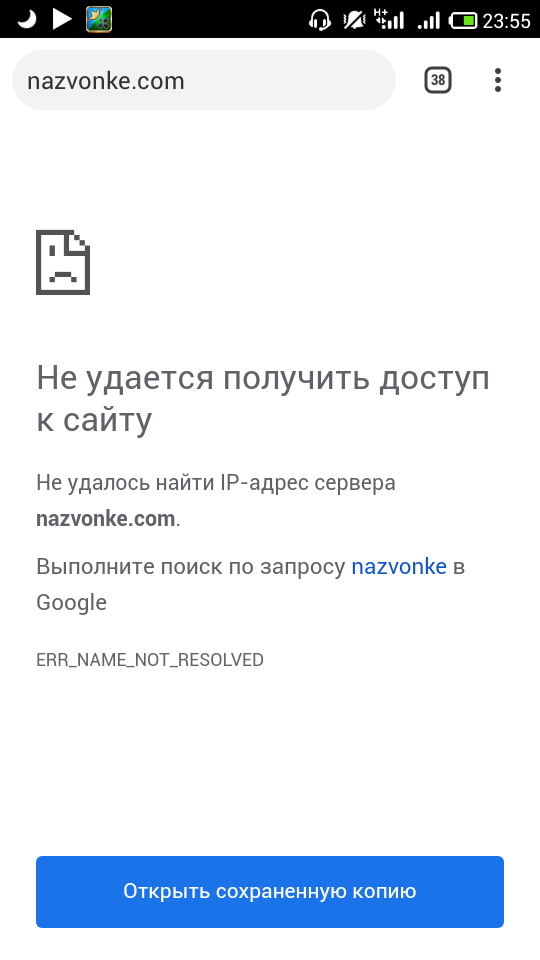Tap the muted sound status icon
The height and width of the screenshot is (960, 540).
click(x=354, y=20)
